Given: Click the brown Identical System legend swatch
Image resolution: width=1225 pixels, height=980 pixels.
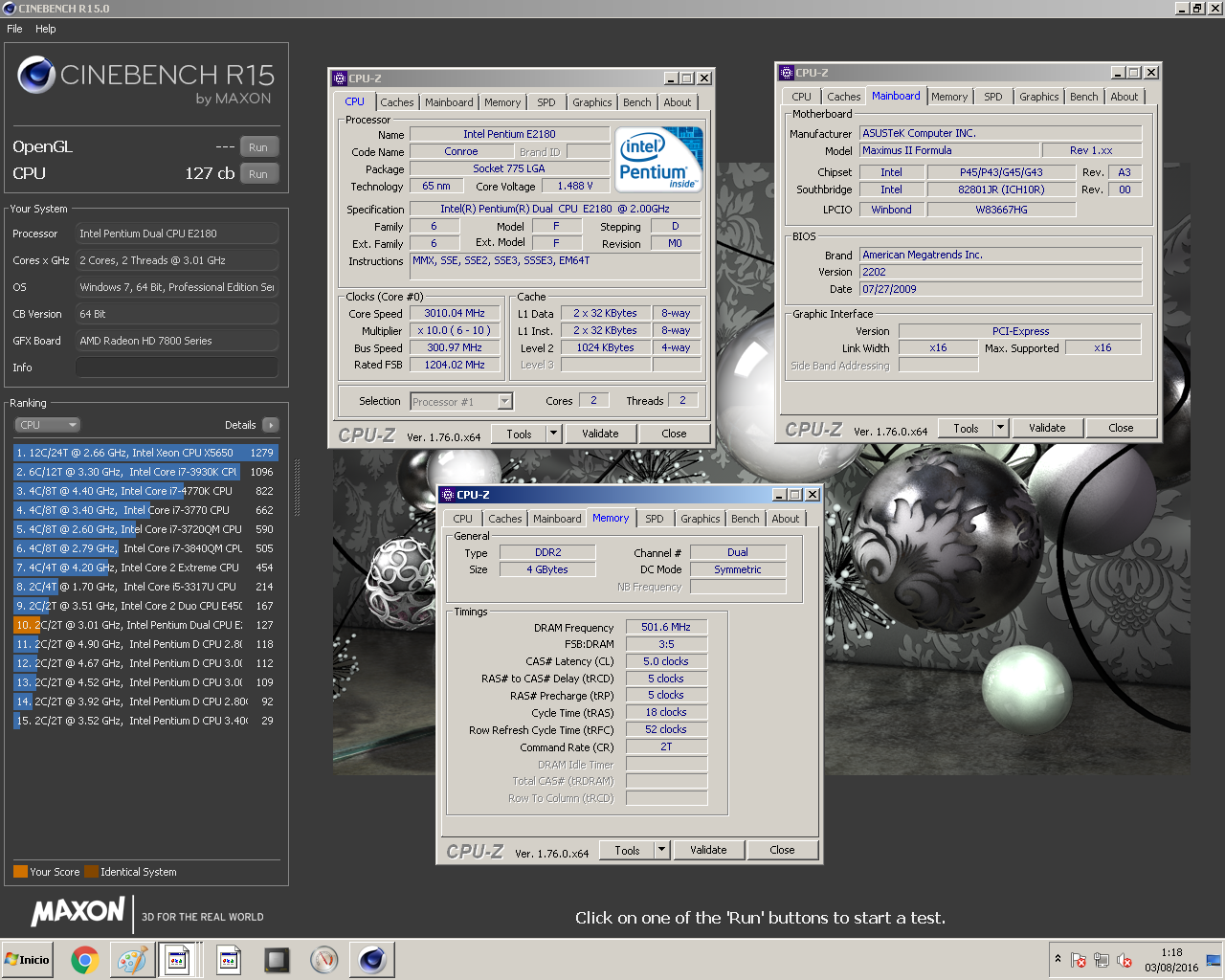Looking at the screenshot, I should click(91, 872).
